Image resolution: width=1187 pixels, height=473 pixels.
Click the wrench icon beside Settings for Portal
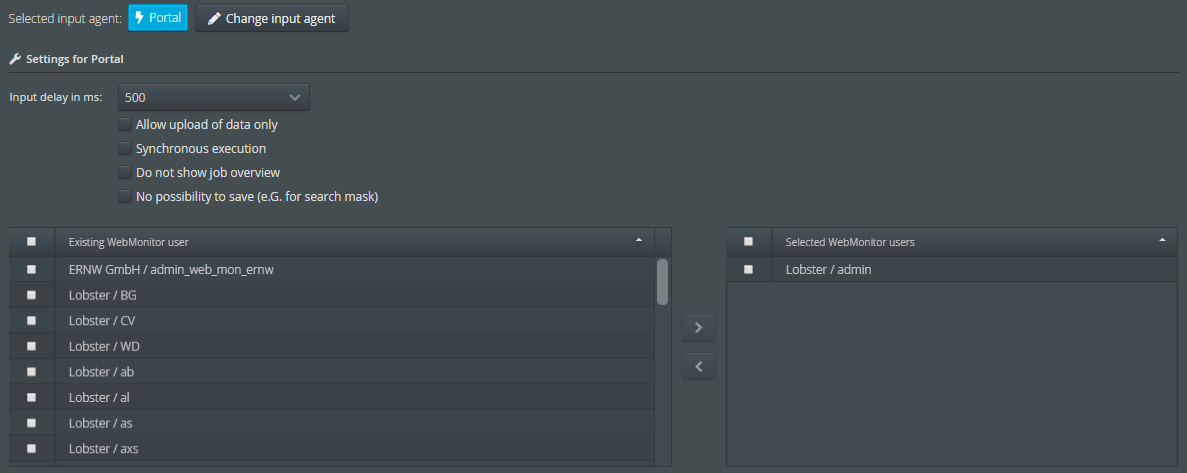pos(15,58)
